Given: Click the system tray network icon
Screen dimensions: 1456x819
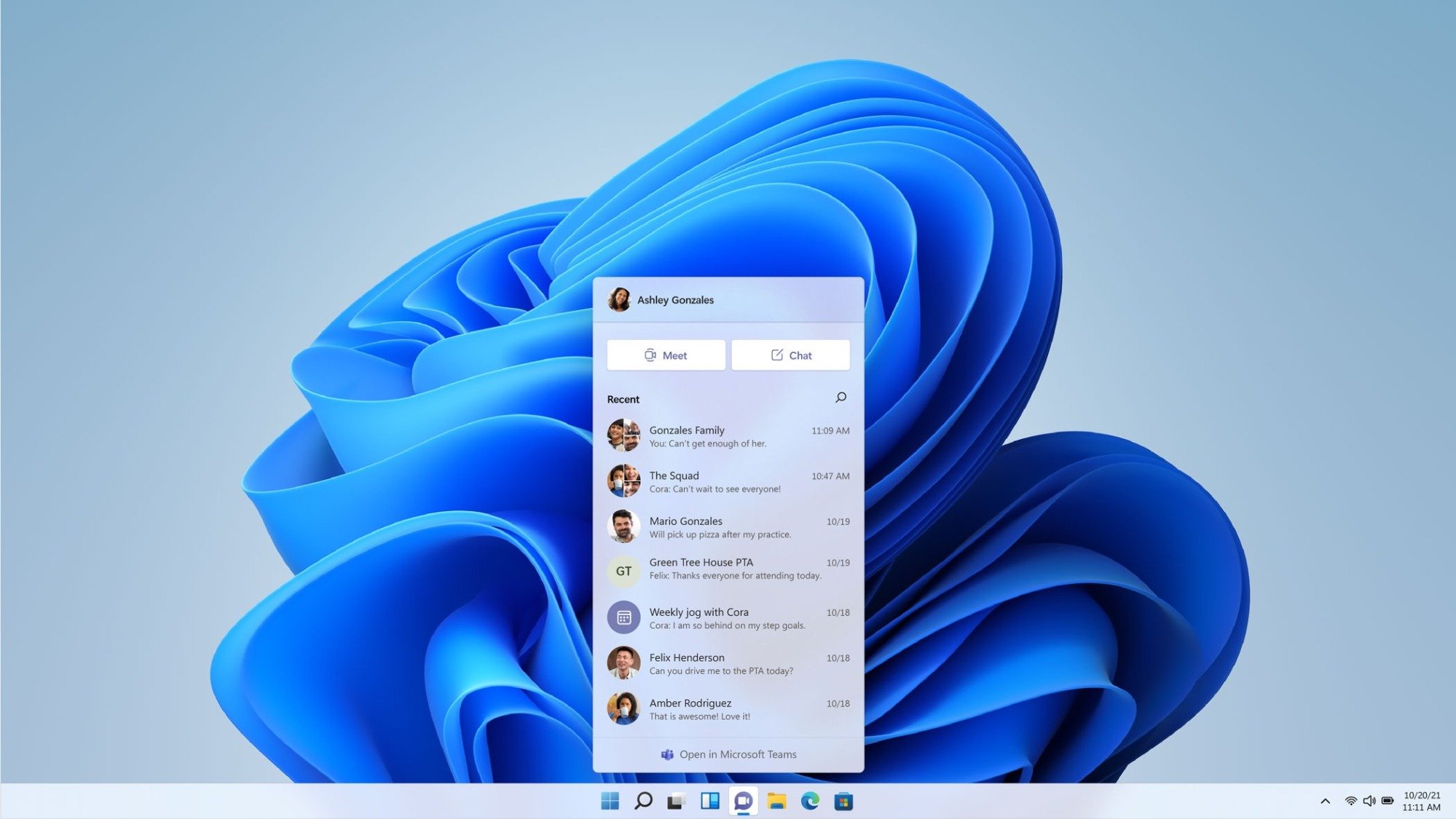Looking at the screenshot, I should (1350, 800).
